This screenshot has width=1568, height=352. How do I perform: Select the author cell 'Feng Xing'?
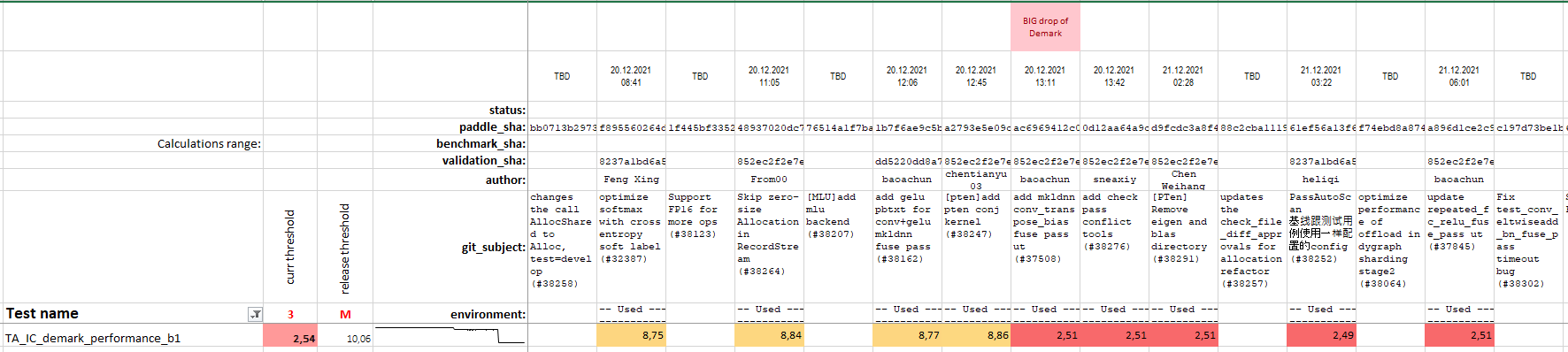tap(631, 180)
